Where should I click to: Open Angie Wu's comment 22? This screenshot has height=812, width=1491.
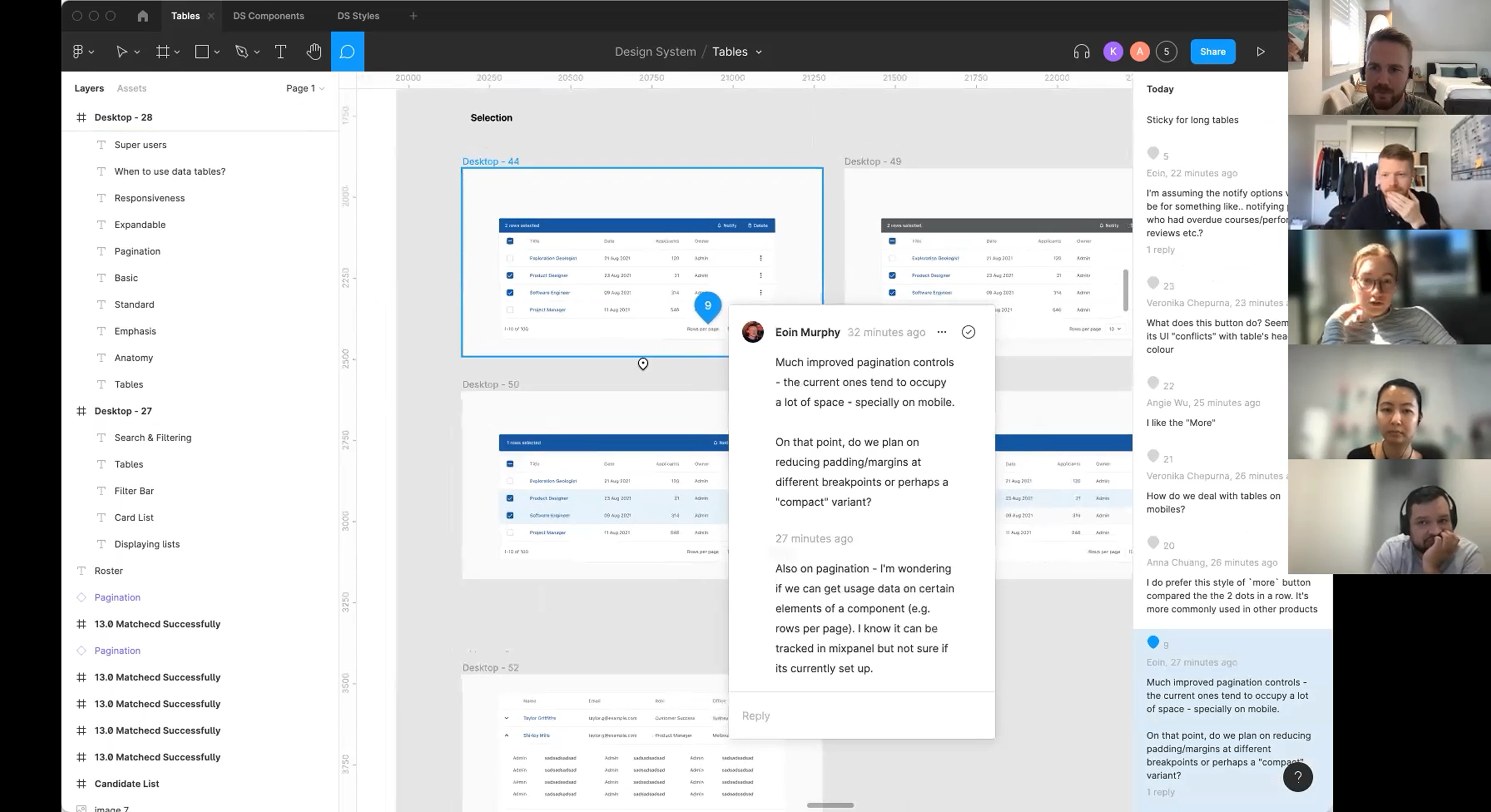(x=1210, y=403)
